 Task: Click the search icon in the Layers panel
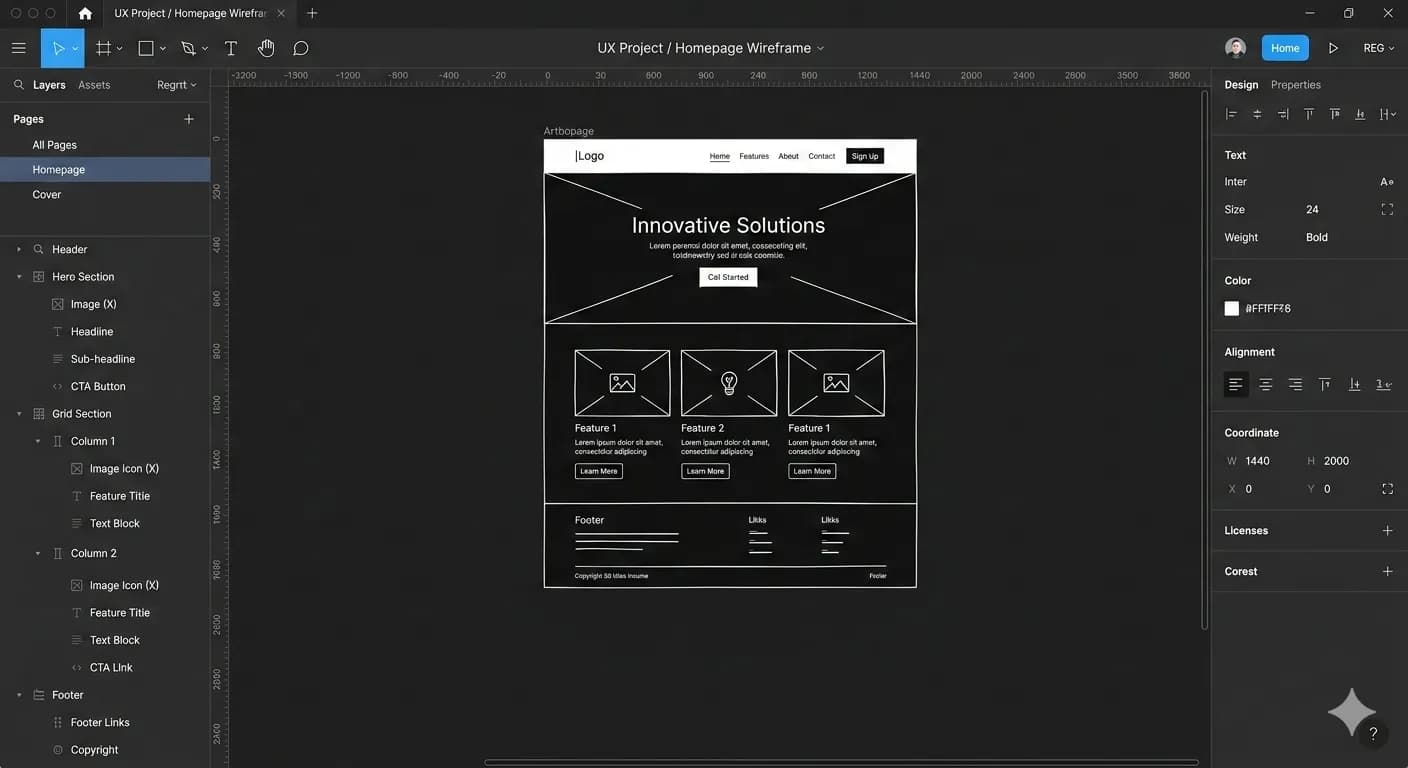(18, 84)
